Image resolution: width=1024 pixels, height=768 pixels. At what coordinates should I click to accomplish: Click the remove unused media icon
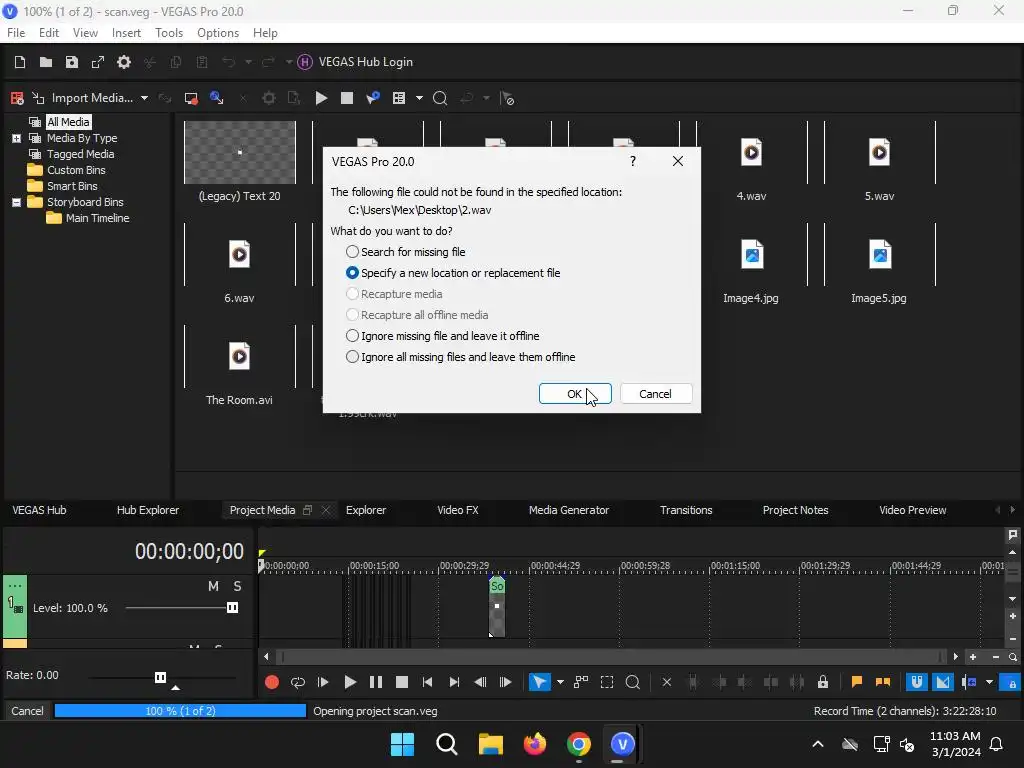pyautogui.click(x=18, y=98)
